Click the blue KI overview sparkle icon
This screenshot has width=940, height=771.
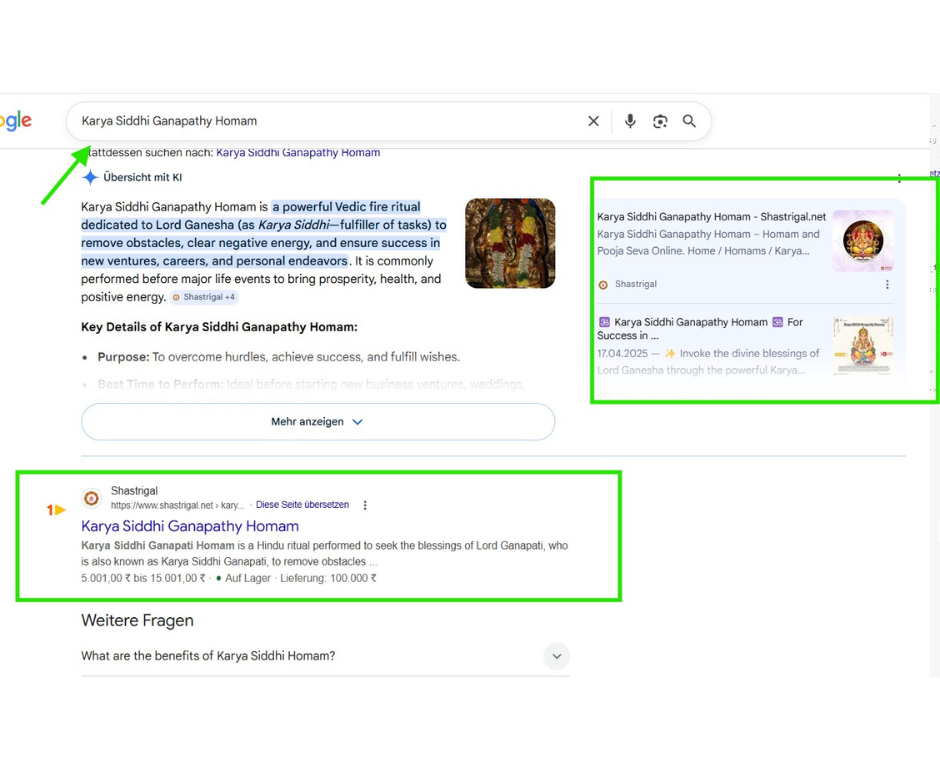90,177
